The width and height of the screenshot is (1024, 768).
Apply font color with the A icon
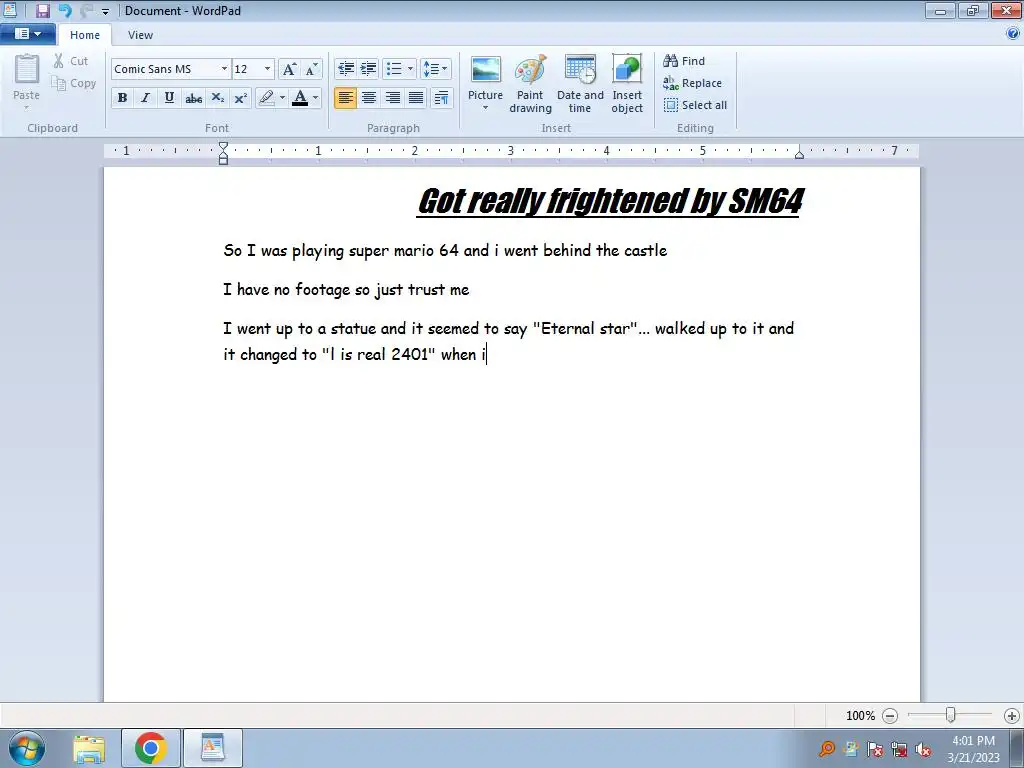point(300,98)
